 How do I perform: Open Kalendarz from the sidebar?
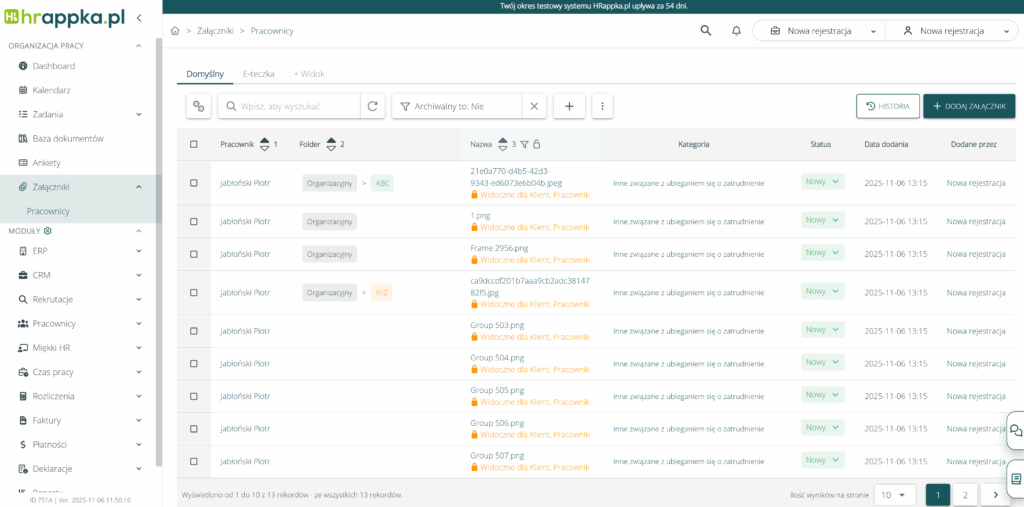tap(51, 90)
